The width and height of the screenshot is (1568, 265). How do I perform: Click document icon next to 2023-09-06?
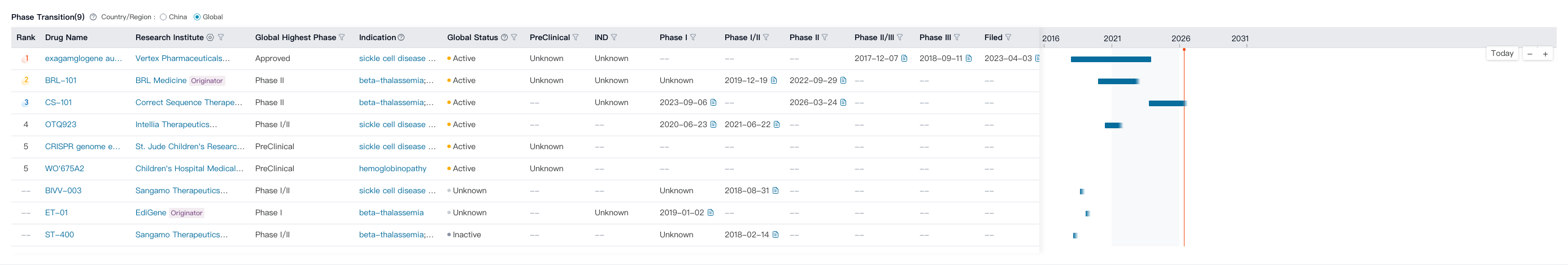pyautogui.click(x=713, y=102)
